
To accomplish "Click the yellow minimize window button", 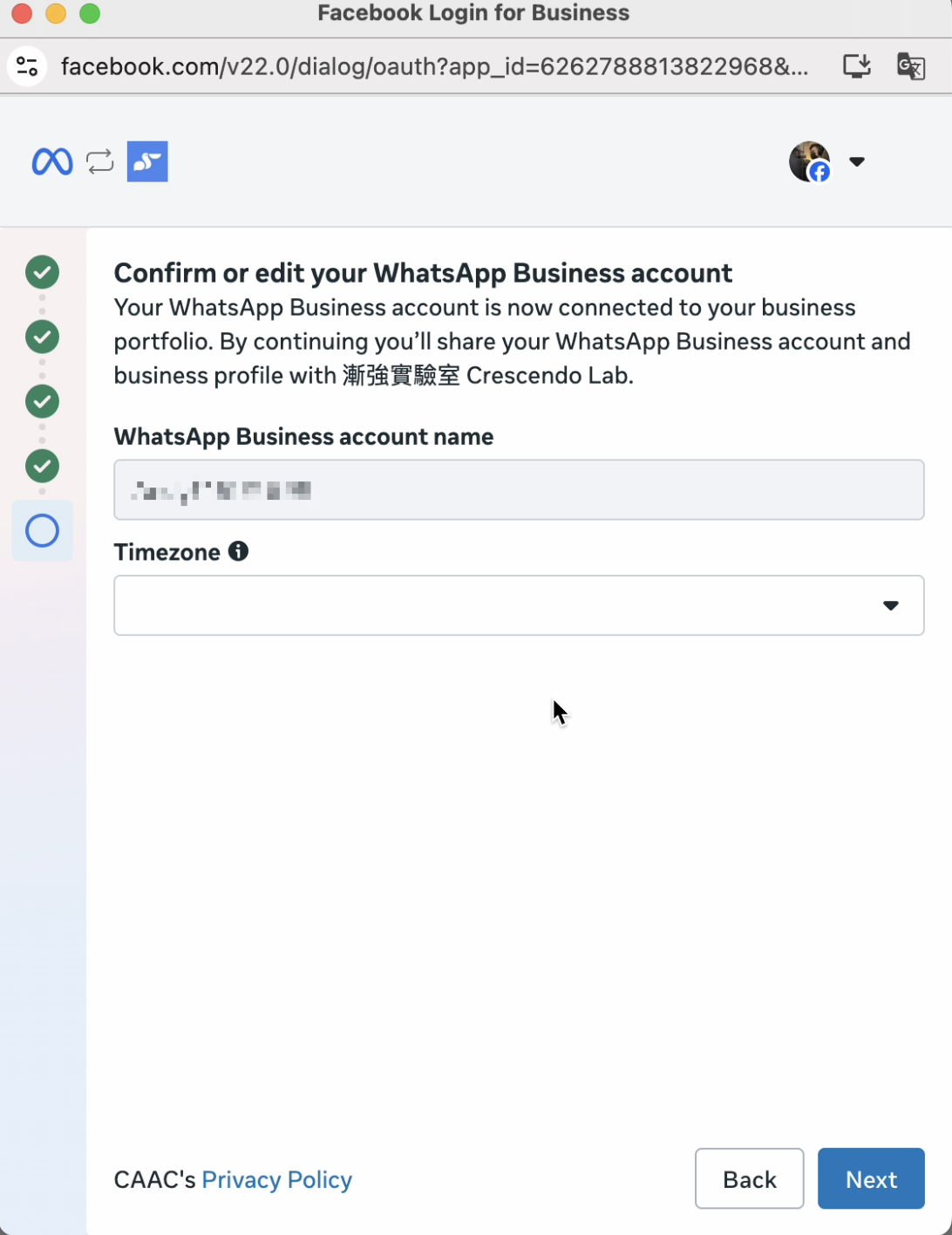I will click(x=56, y=14).
